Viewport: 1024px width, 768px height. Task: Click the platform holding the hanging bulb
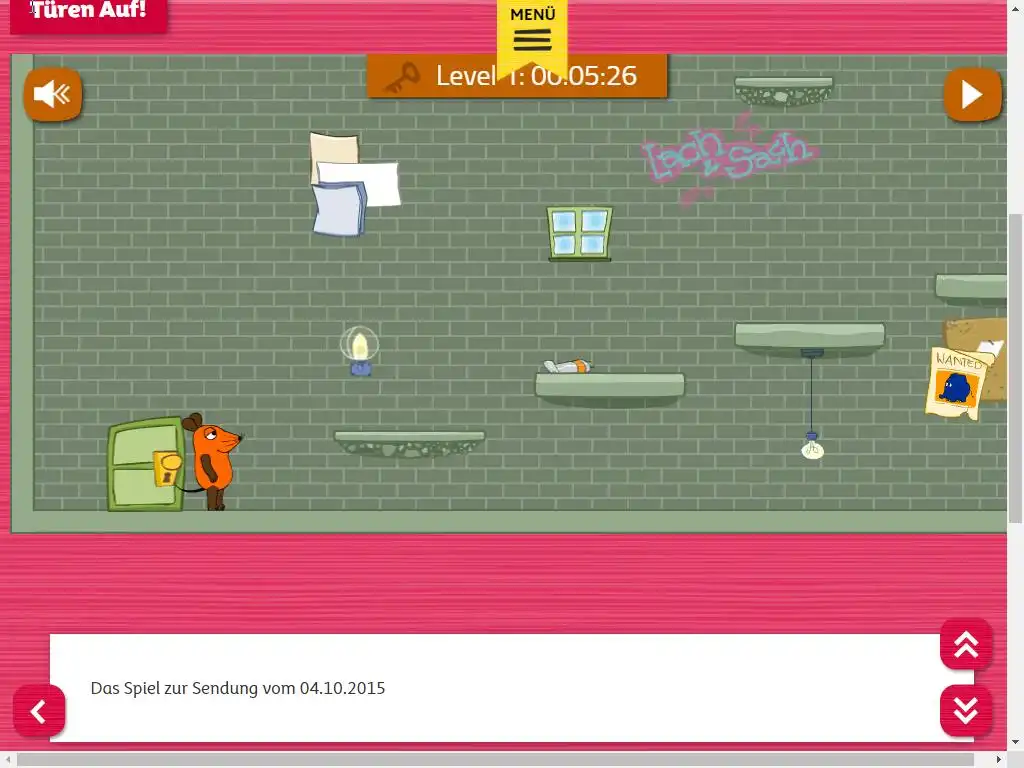click(810, 338)
